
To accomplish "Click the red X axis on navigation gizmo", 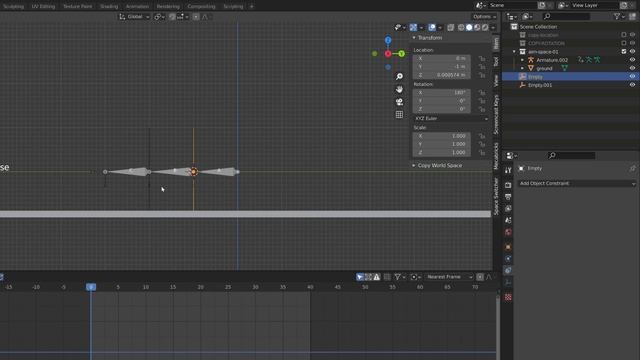I will (x=388, y=53).
